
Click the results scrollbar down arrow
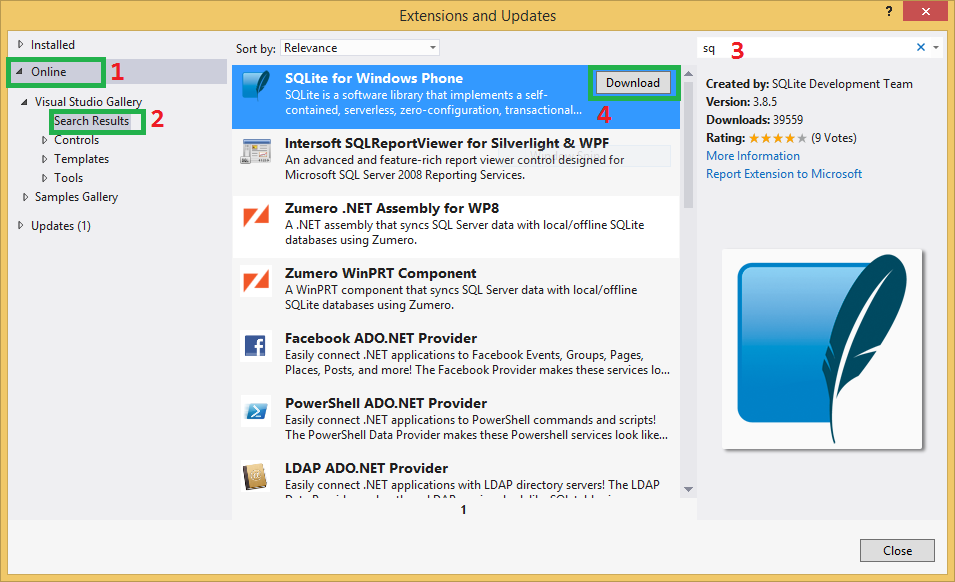coord(688,489)
